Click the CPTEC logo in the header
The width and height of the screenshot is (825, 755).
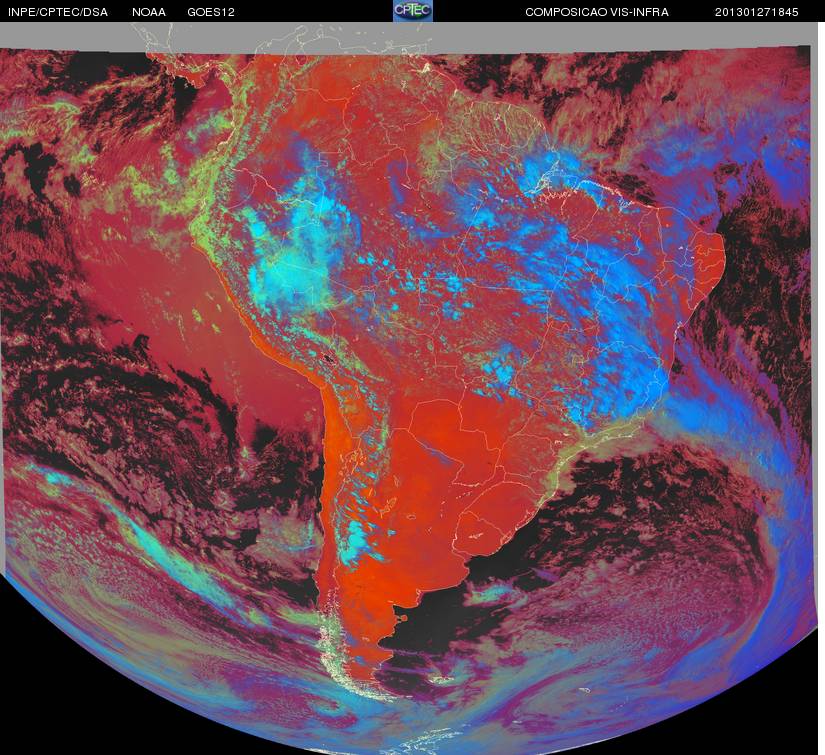click(x=413, y=11)
